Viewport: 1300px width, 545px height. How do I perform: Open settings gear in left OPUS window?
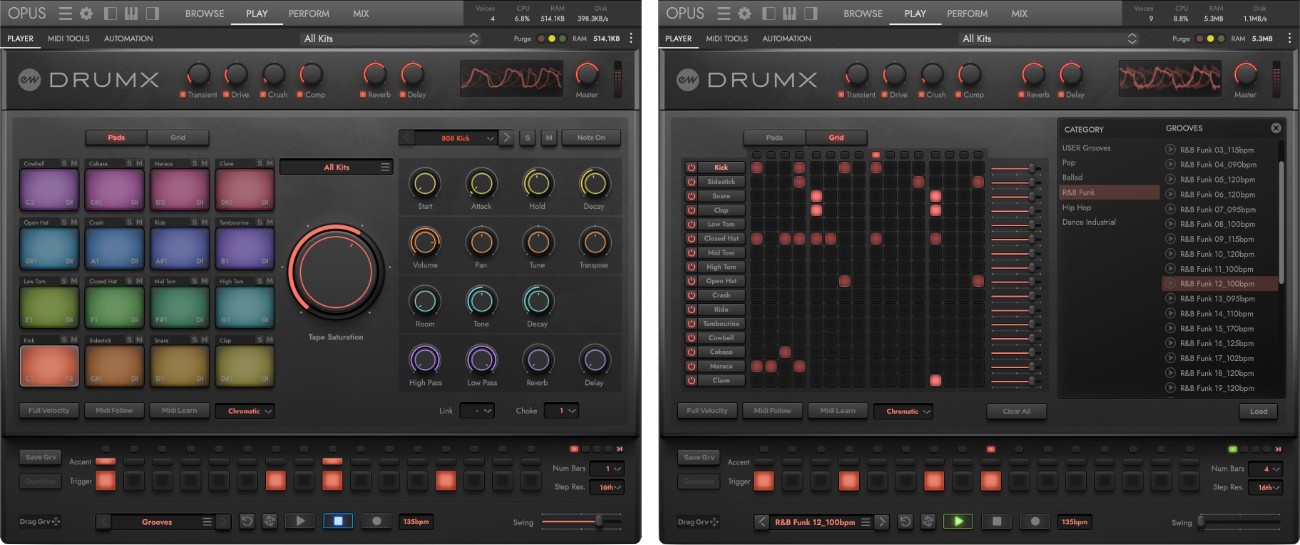[x=85, y=13]
